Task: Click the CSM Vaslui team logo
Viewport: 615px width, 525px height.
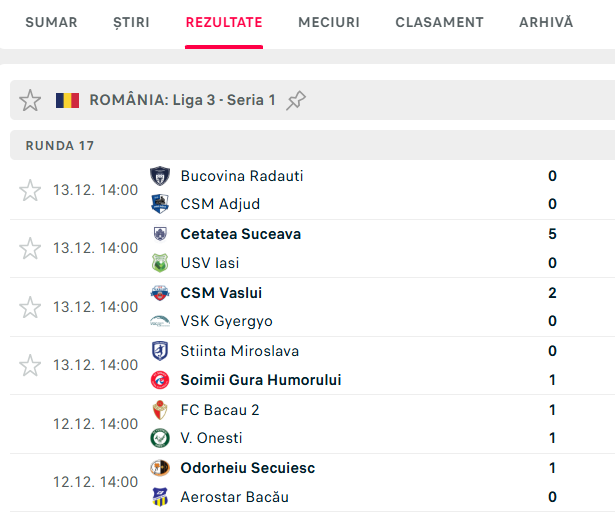Action: tap(159, 293)
